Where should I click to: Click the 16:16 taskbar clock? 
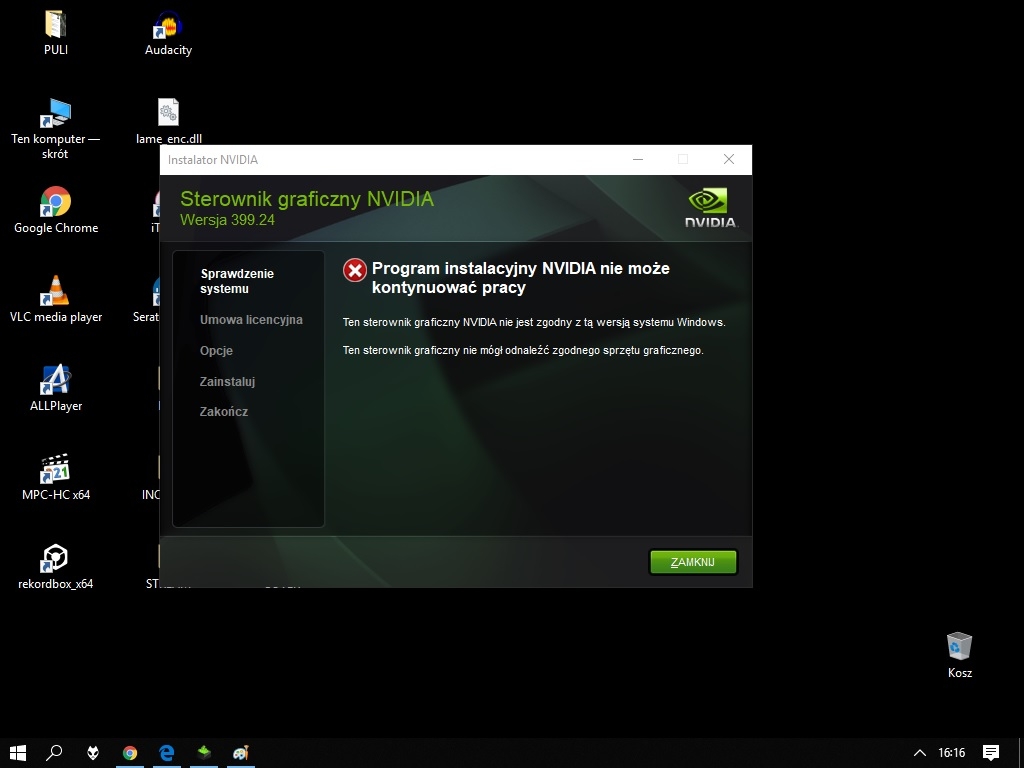952,753
